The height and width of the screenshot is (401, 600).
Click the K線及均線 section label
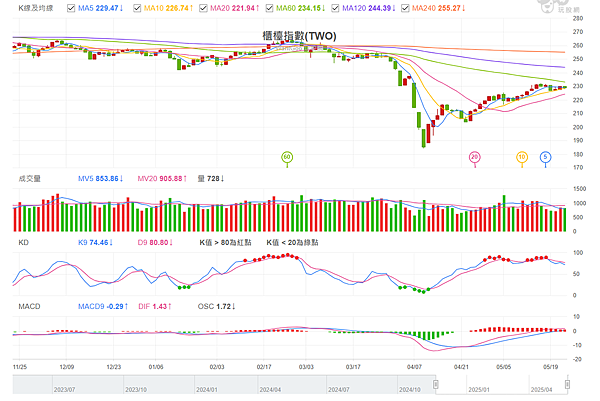click(36, 8)
